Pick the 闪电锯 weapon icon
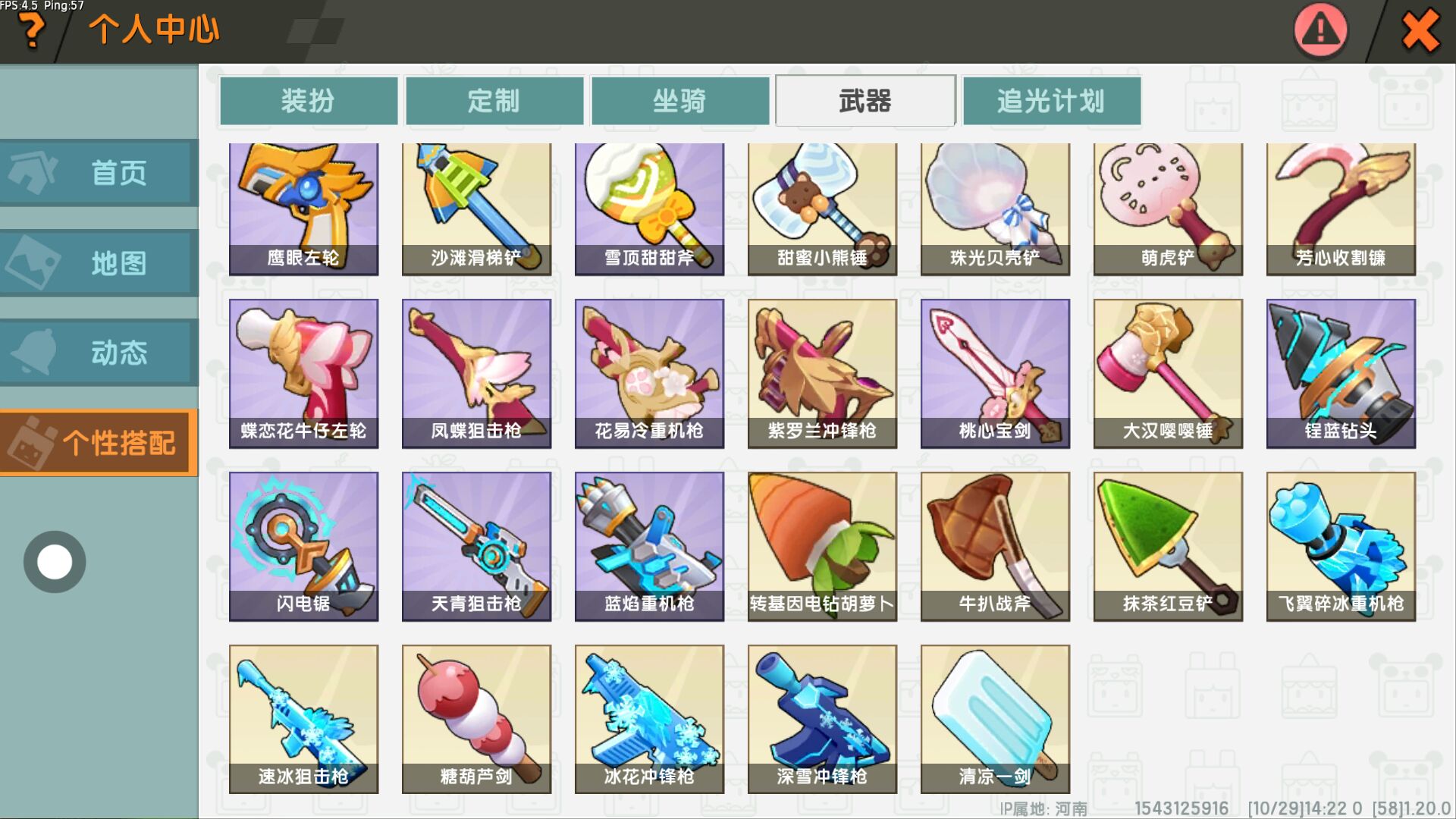The width and height of the screenshot is (1456, 819). [x=303, y=547]
